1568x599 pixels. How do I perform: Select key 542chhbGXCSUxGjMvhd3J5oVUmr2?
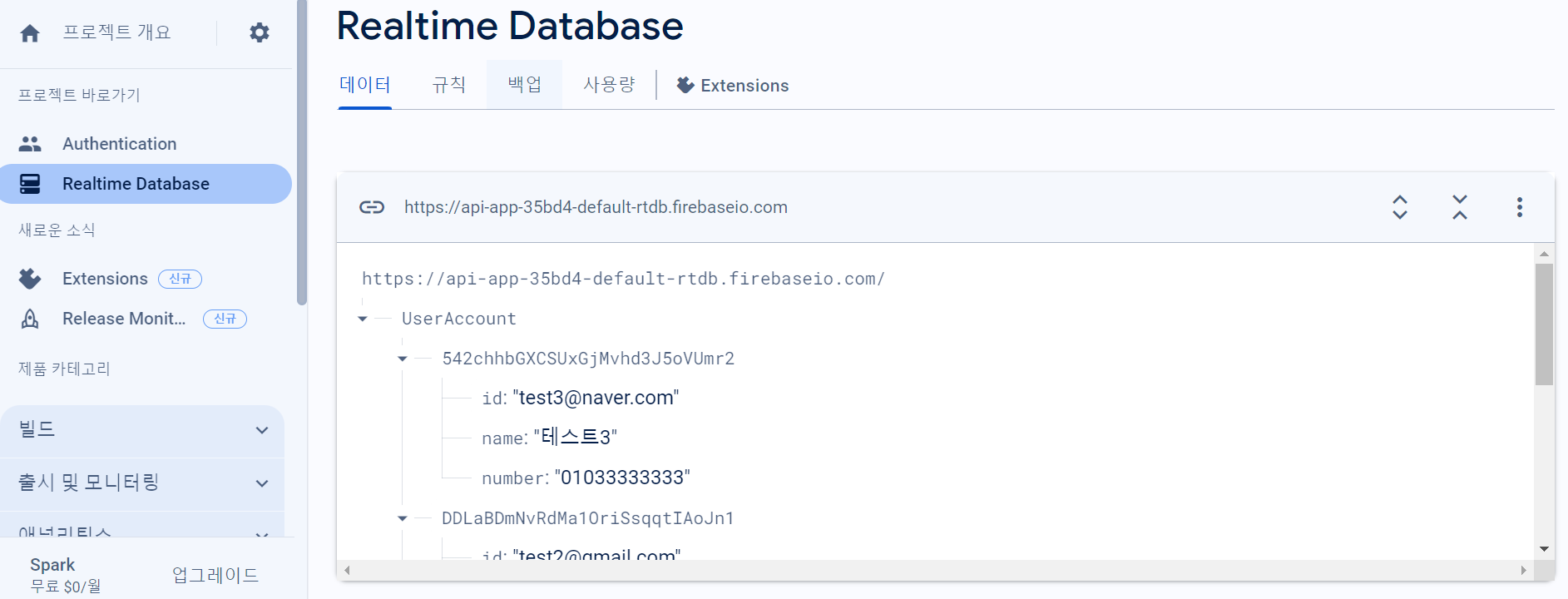pyautogui.click(x=588, y=359)
